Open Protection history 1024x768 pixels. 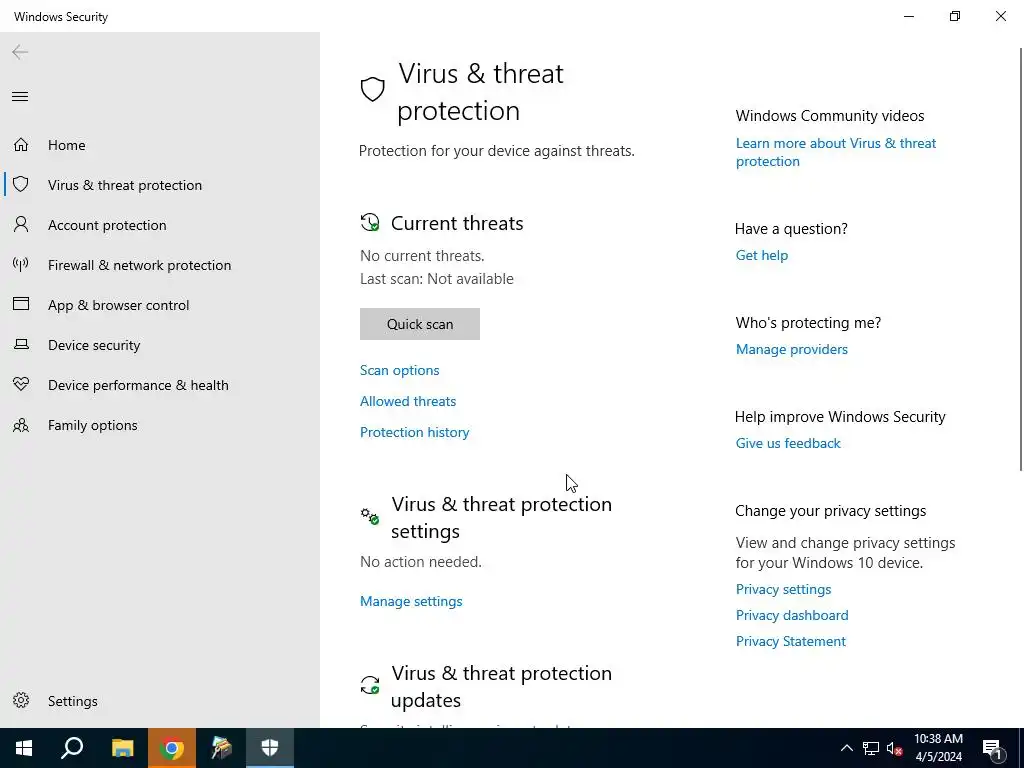coord(415,432)
